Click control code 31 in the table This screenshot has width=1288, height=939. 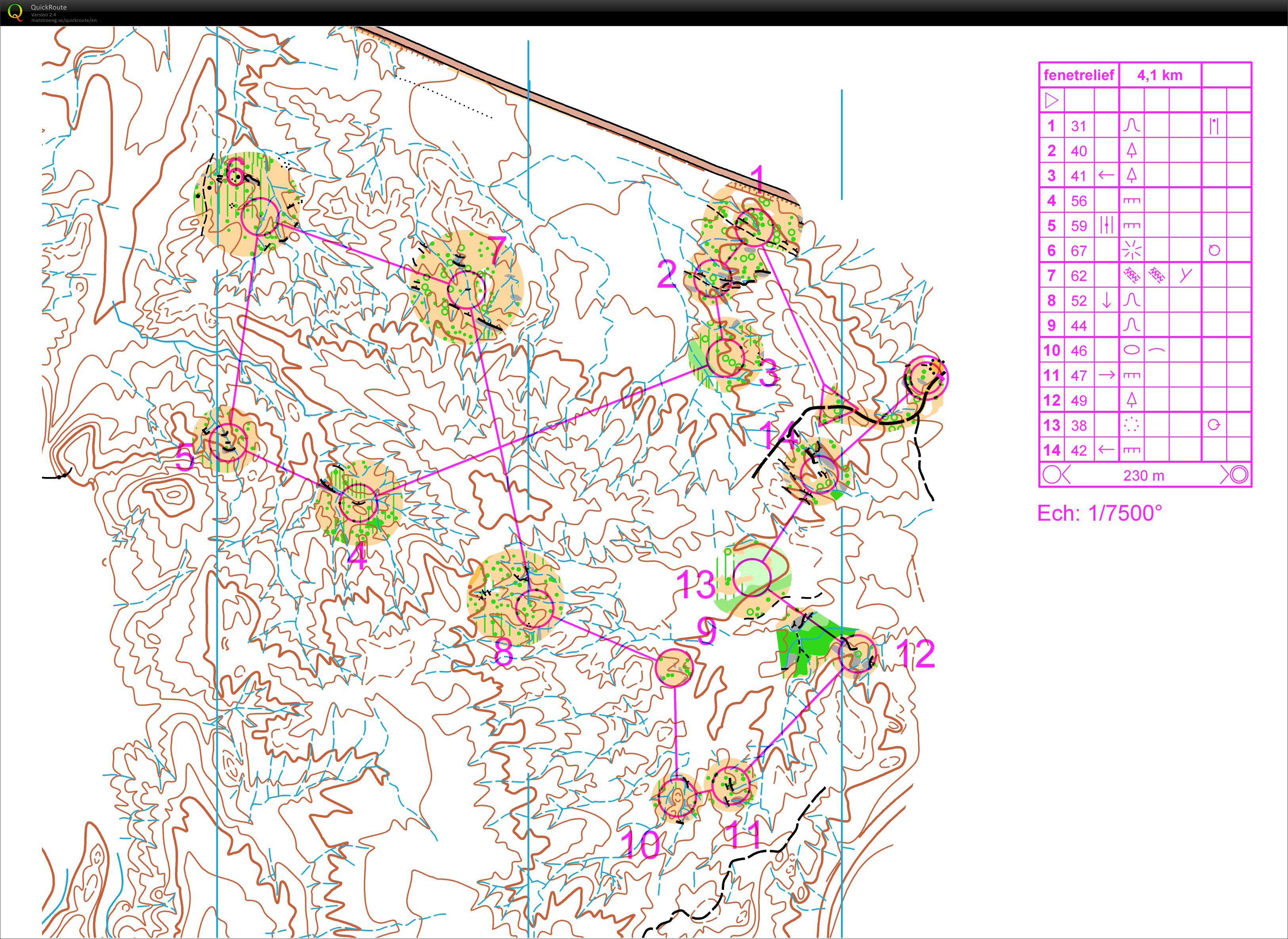coord(1078,126)
